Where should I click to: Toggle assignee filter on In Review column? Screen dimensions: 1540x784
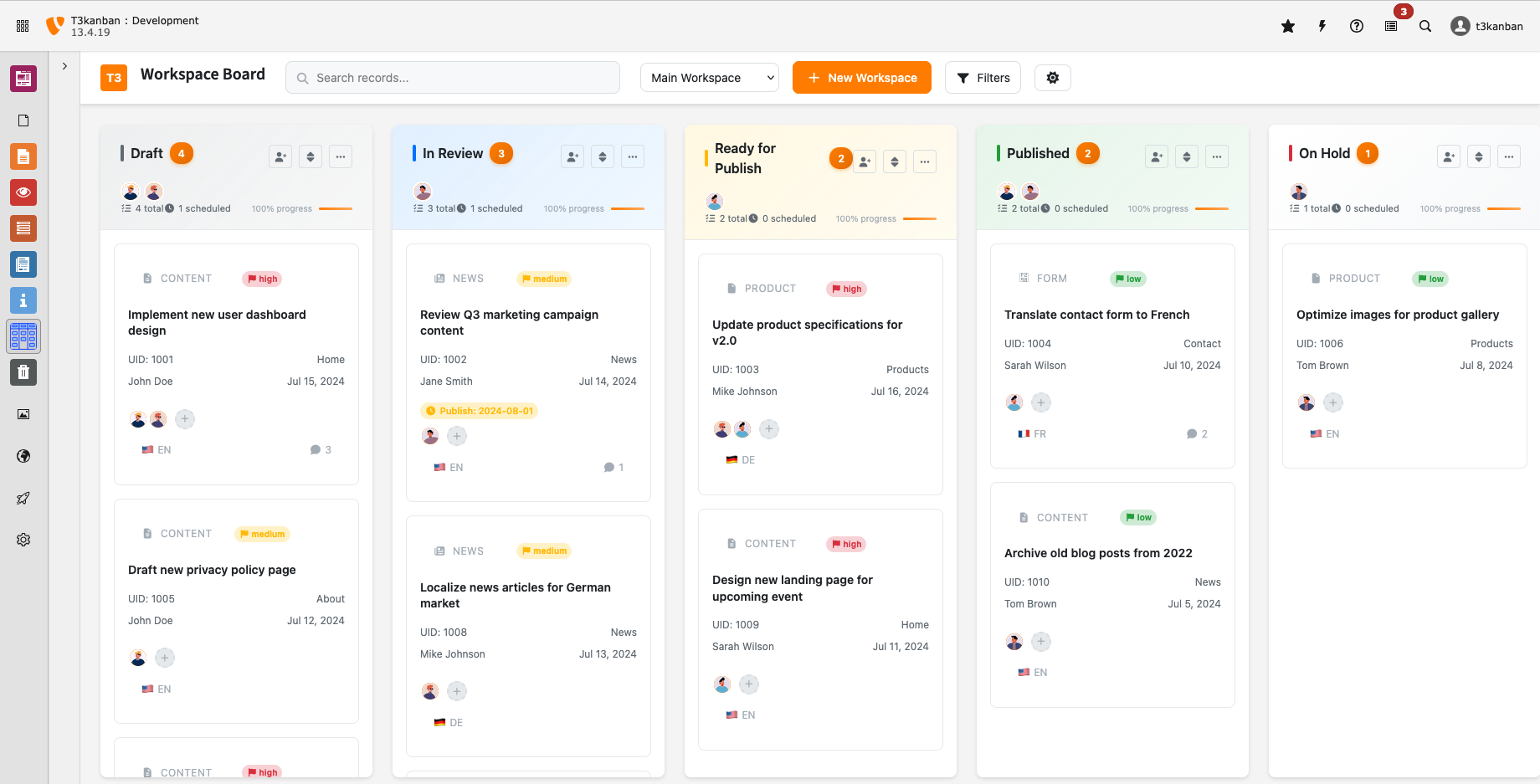572,156
